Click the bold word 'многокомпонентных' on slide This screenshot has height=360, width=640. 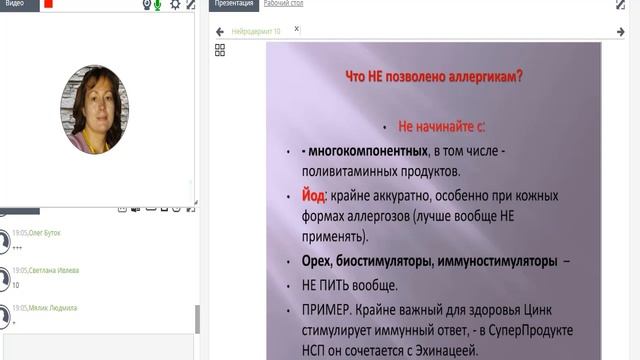368,151
